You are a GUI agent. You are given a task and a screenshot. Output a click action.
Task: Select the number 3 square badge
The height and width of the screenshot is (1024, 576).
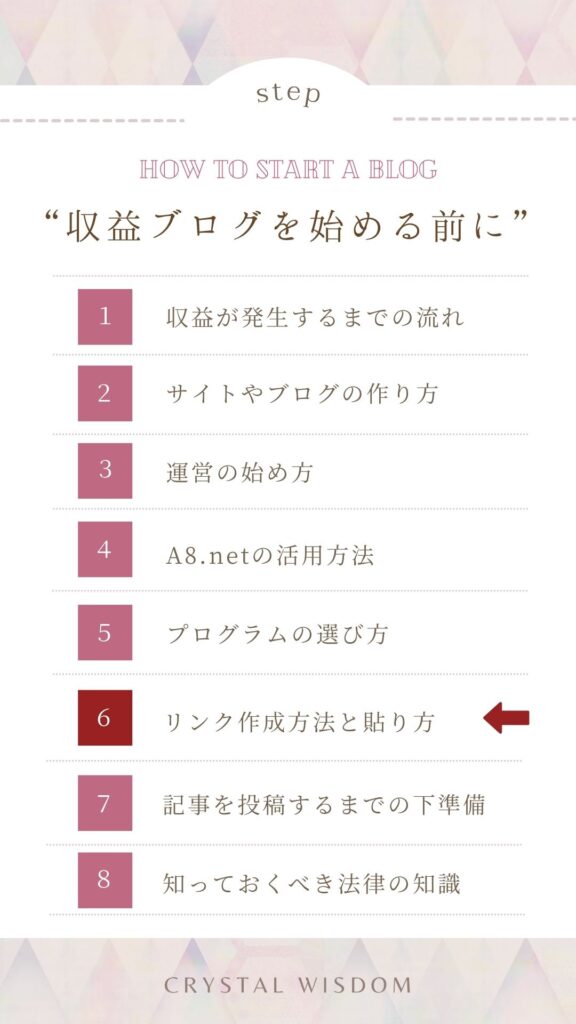(104, 470)
